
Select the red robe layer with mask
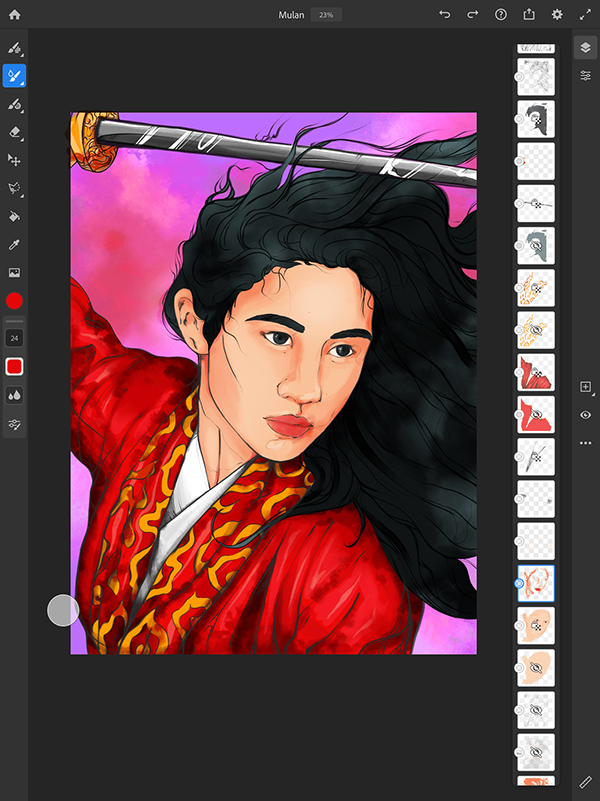(536, 372)
